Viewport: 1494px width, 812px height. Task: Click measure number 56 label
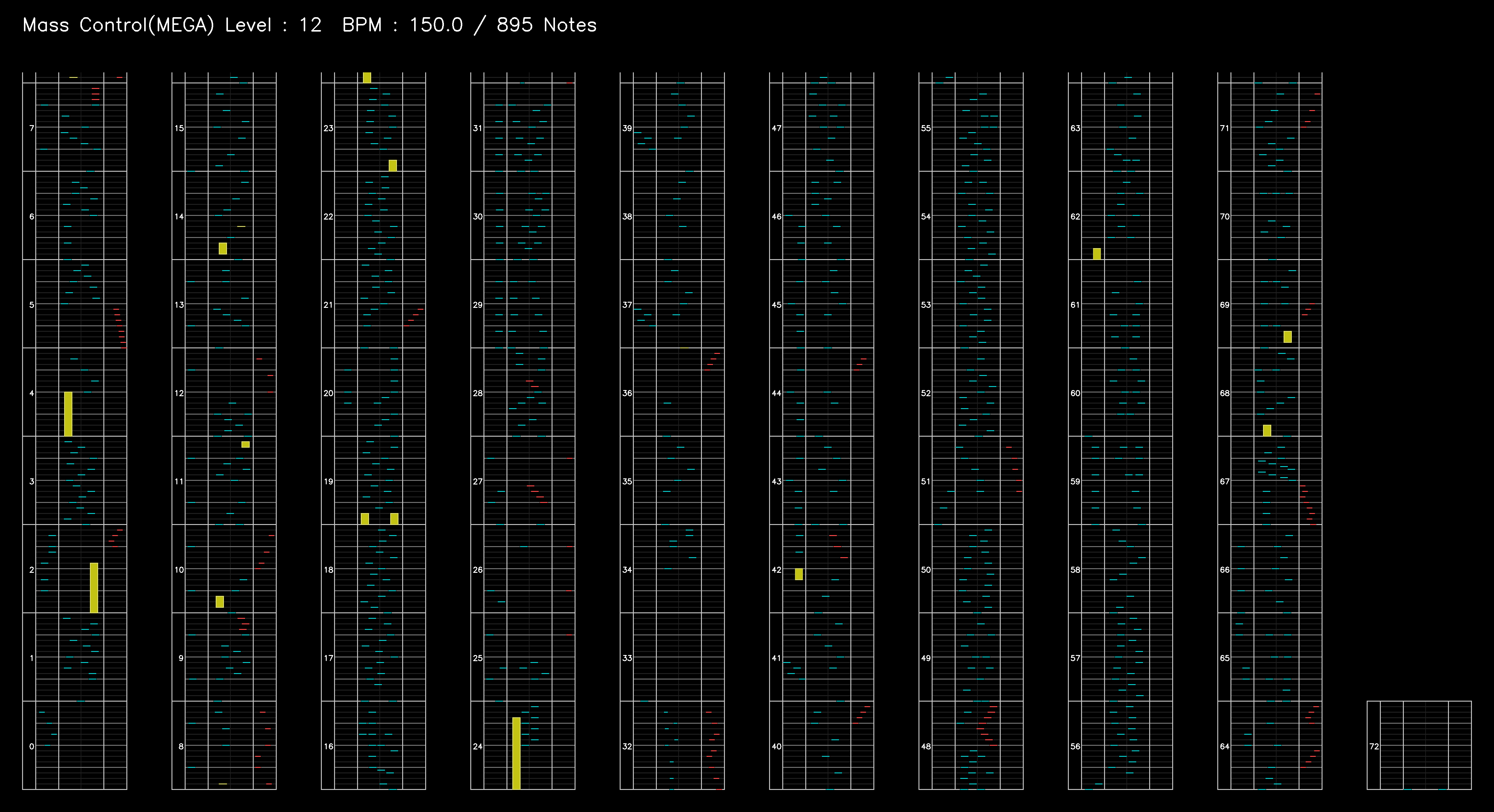pos(1076,746)
